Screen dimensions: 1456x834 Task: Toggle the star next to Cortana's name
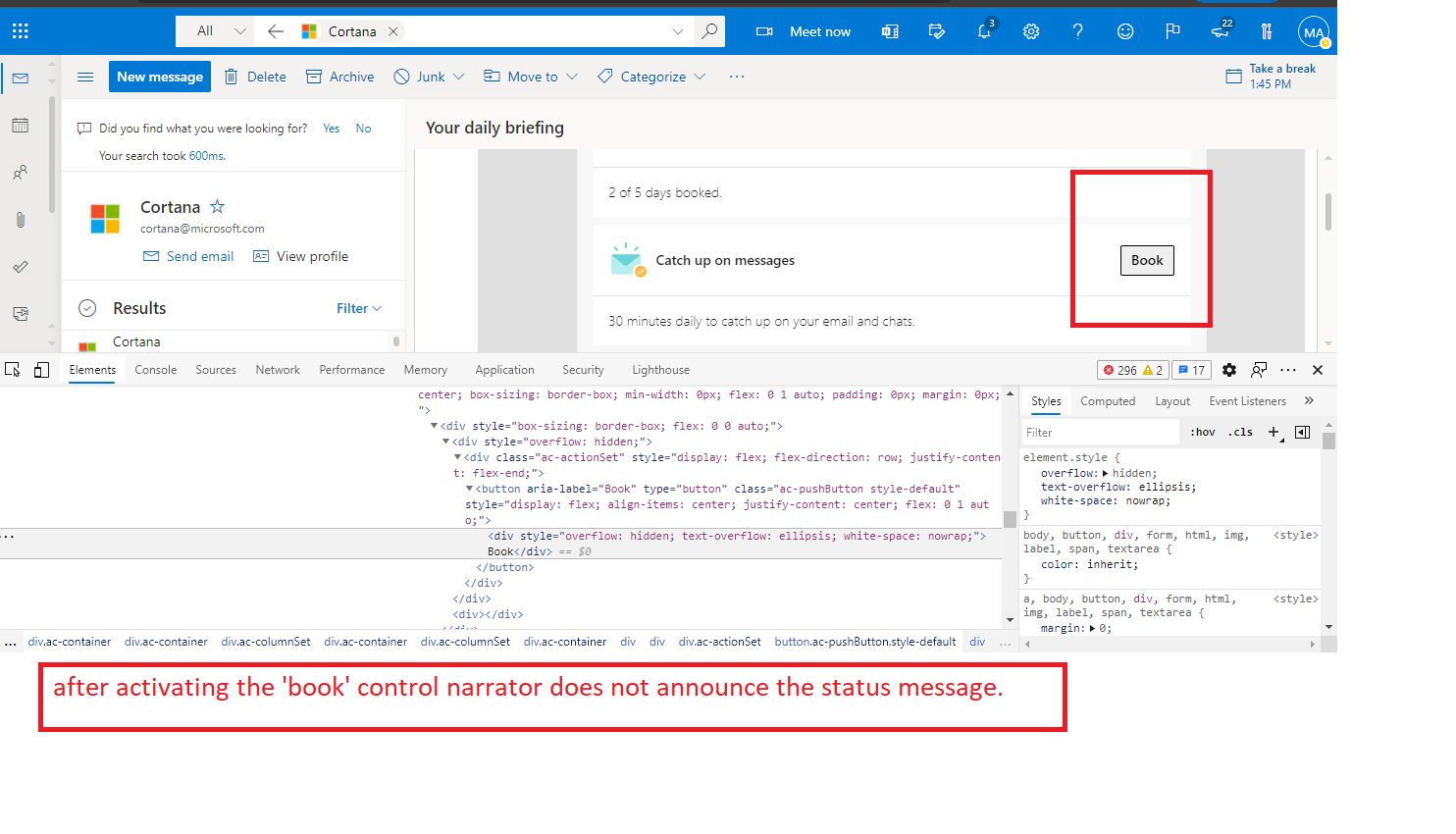(x=216, y=206)
